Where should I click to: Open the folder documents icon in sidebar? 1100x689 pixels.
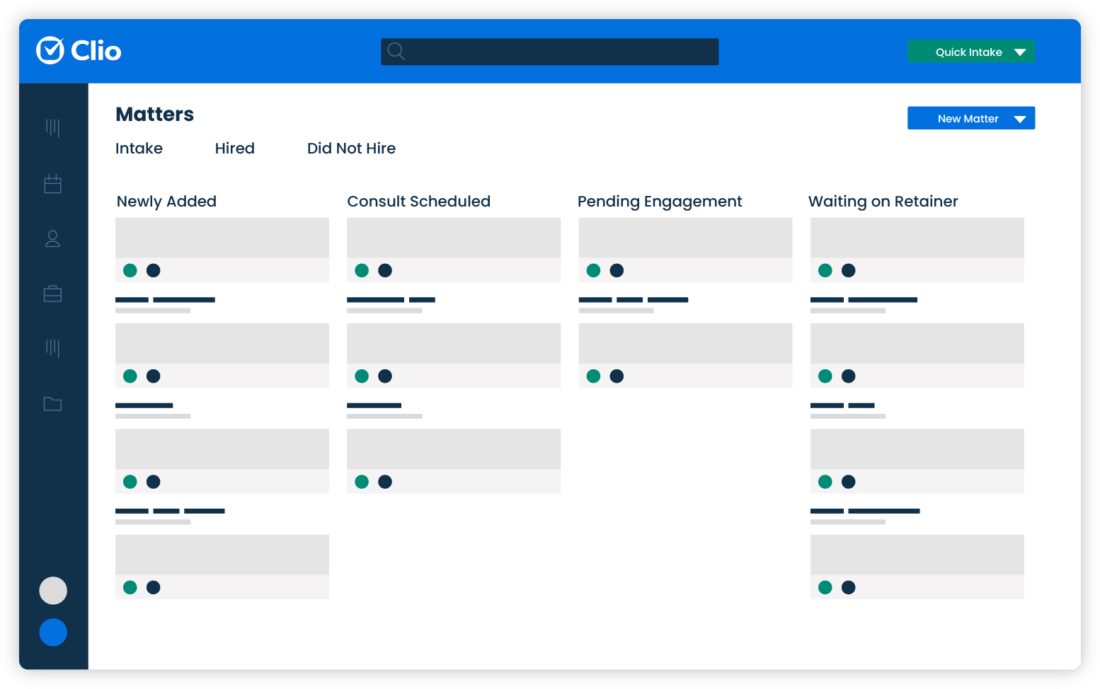[x=53, y=404]
